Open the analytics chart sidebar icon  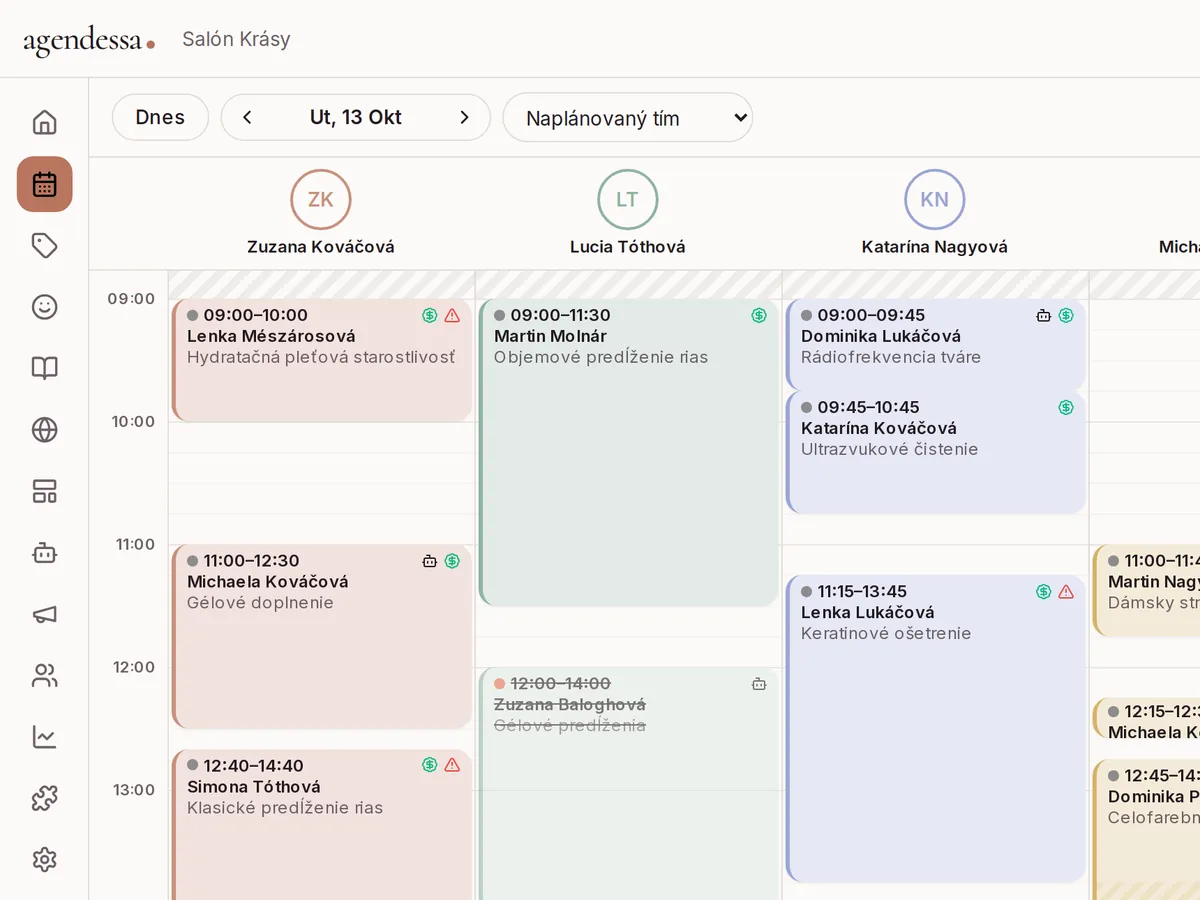pyautogui.click(x=44, y=737)
